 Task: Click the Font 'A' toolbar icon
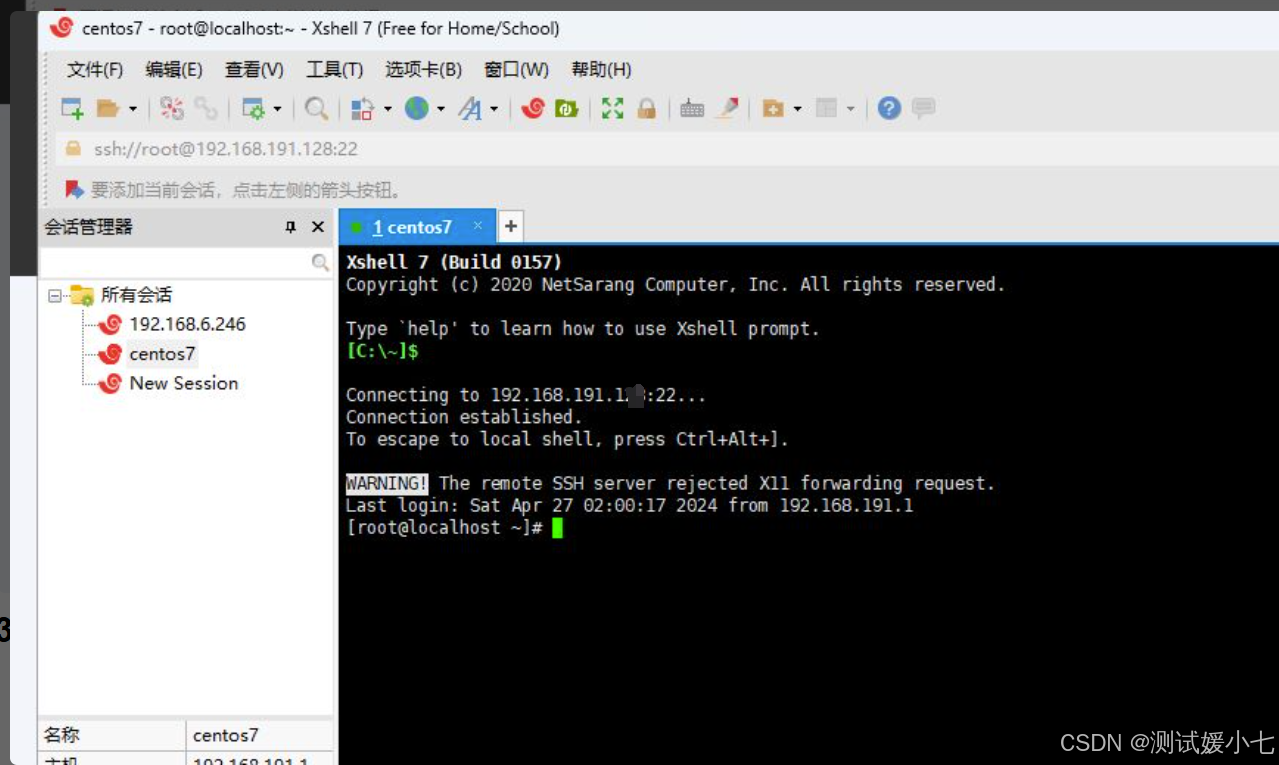click(x=469, y=109)
